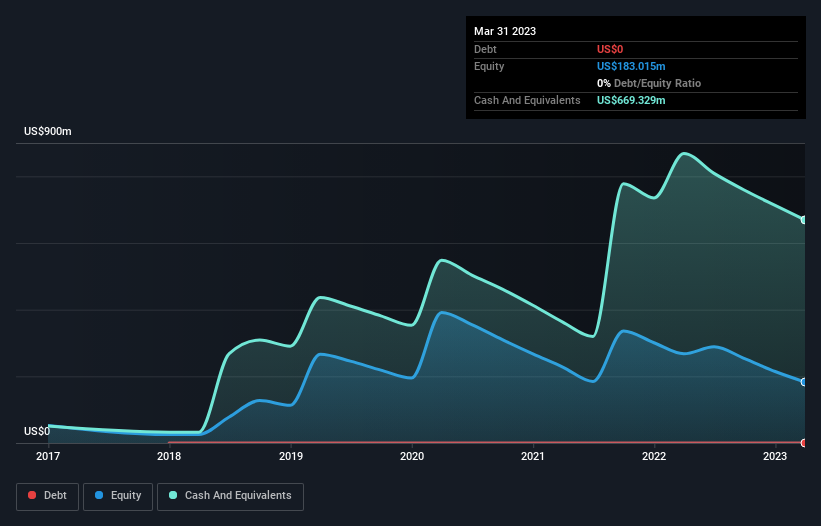Screen dimensions: 821x526
Task: Click the teal cash endpoint marker
Action: pos(804,220)
